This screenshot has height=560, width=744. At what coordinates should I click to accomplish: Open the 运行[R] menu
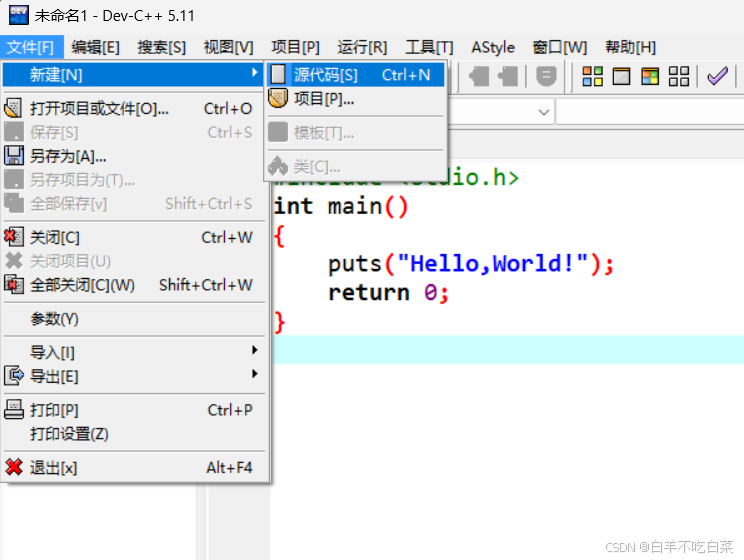(362, 47)
